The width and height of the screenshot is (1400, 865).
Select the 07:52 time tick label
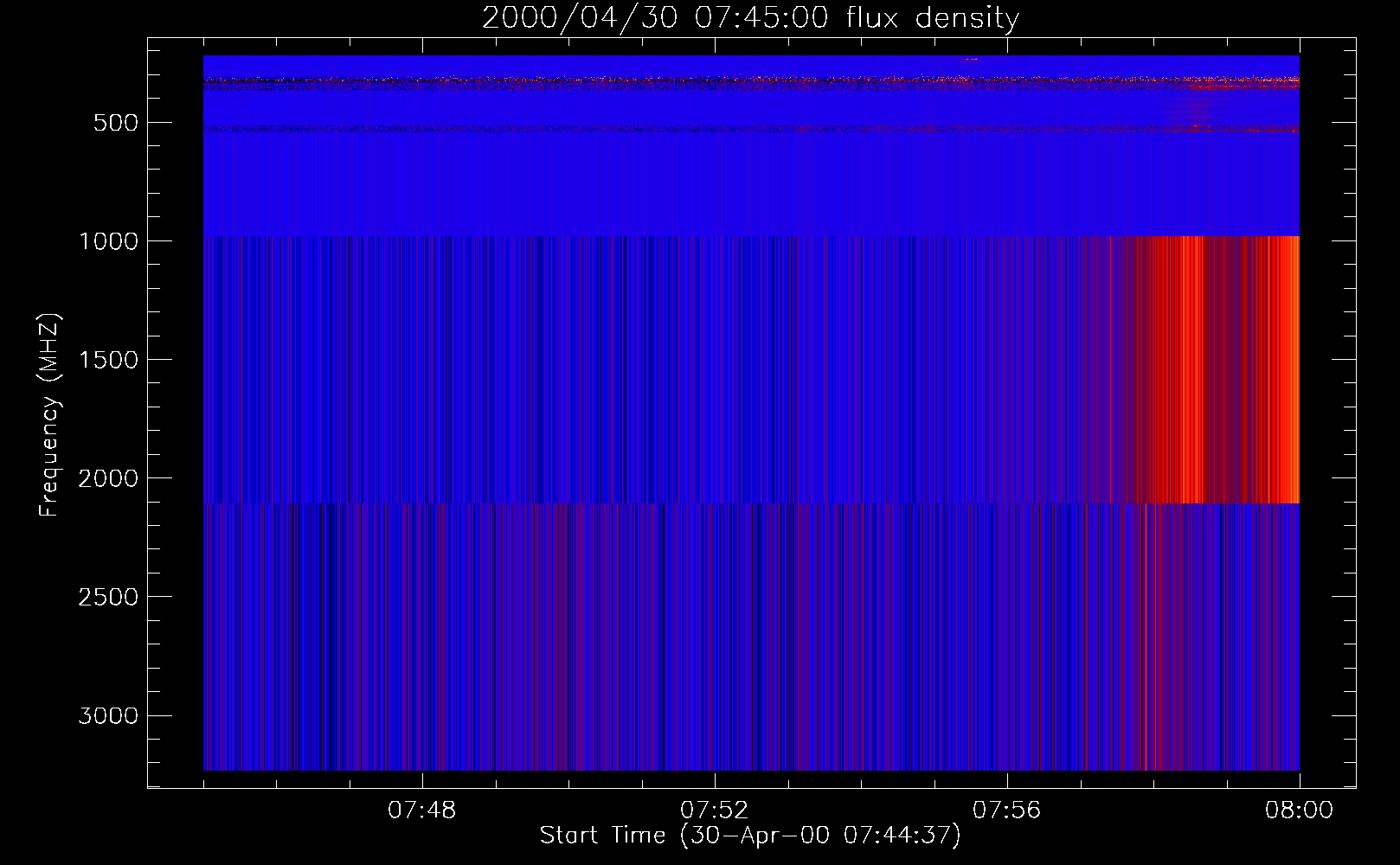click(x=714, y=811)
